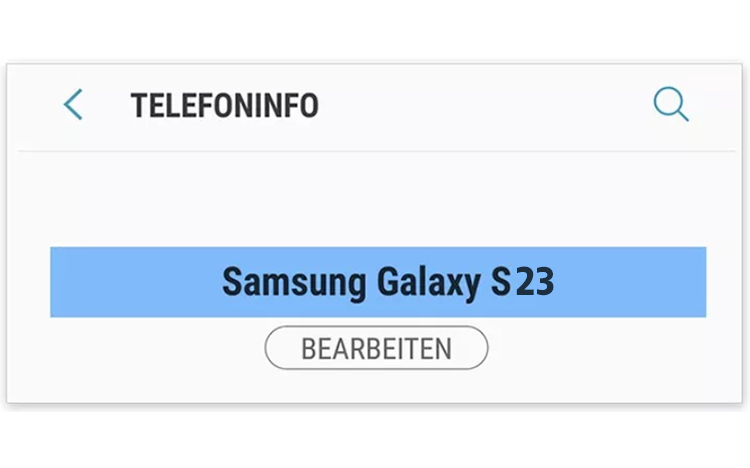Select the TELEFONINFO header title
Viewport: 750px width, 468px height.
[x=224, y=105]
